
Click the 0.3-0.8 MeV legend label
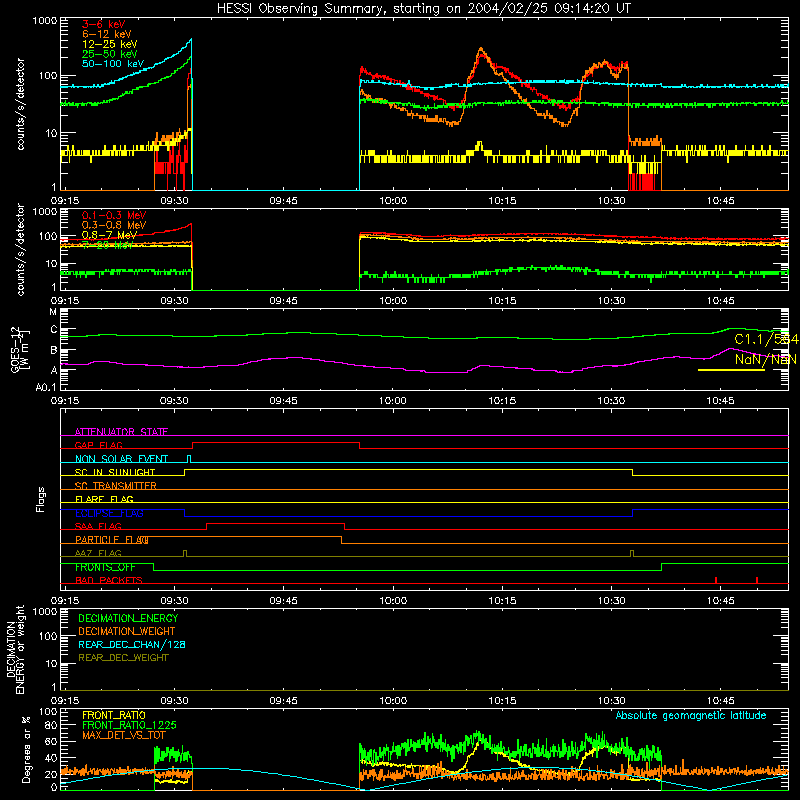pos(114,225)
